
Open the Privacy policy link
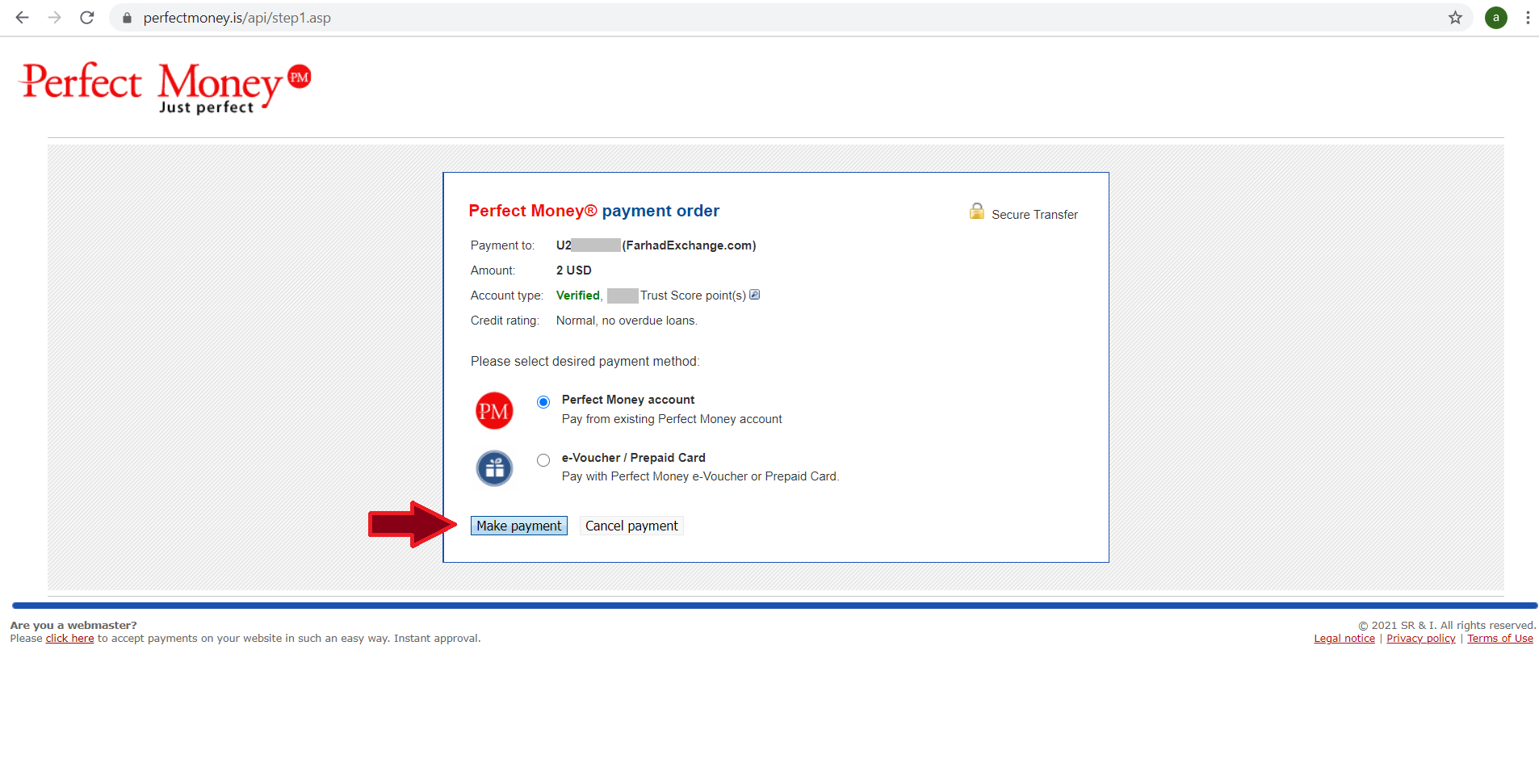click(1421, 639)
